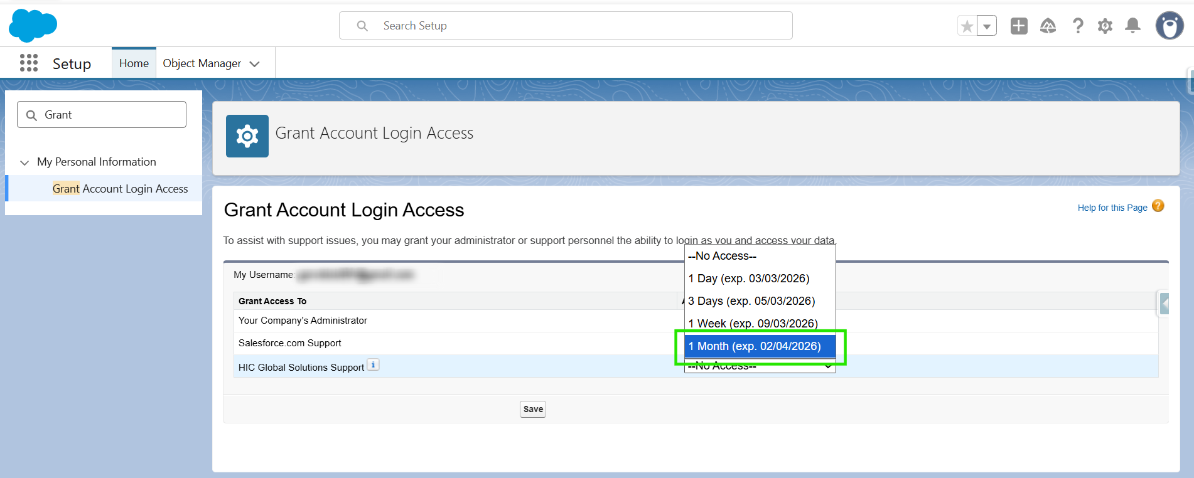Collapse the My Personal Information section
This screenshot has width=1194, height=478.
[25, 162]
